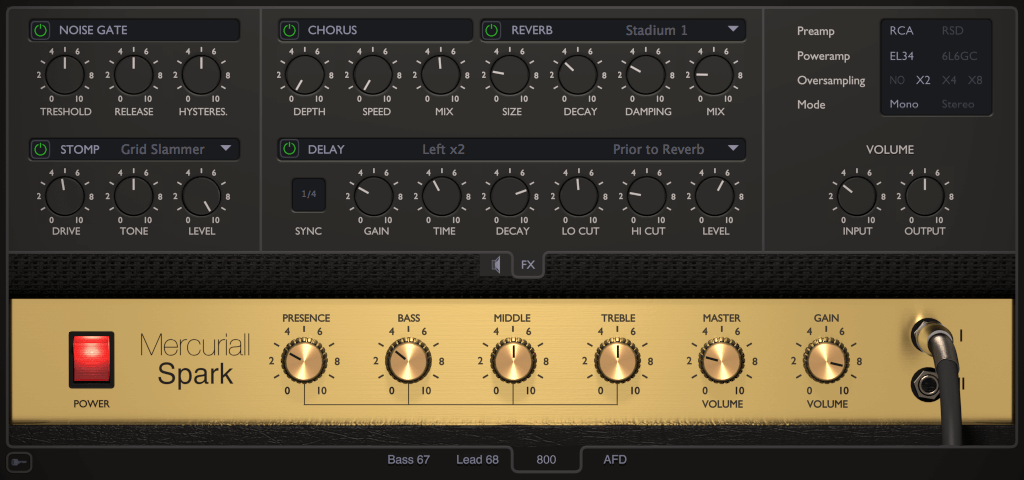Image resolution: width=1024 pixels, height=480 pixels.
Task: Toggle the Delay power icon
Action: [289, 150]
